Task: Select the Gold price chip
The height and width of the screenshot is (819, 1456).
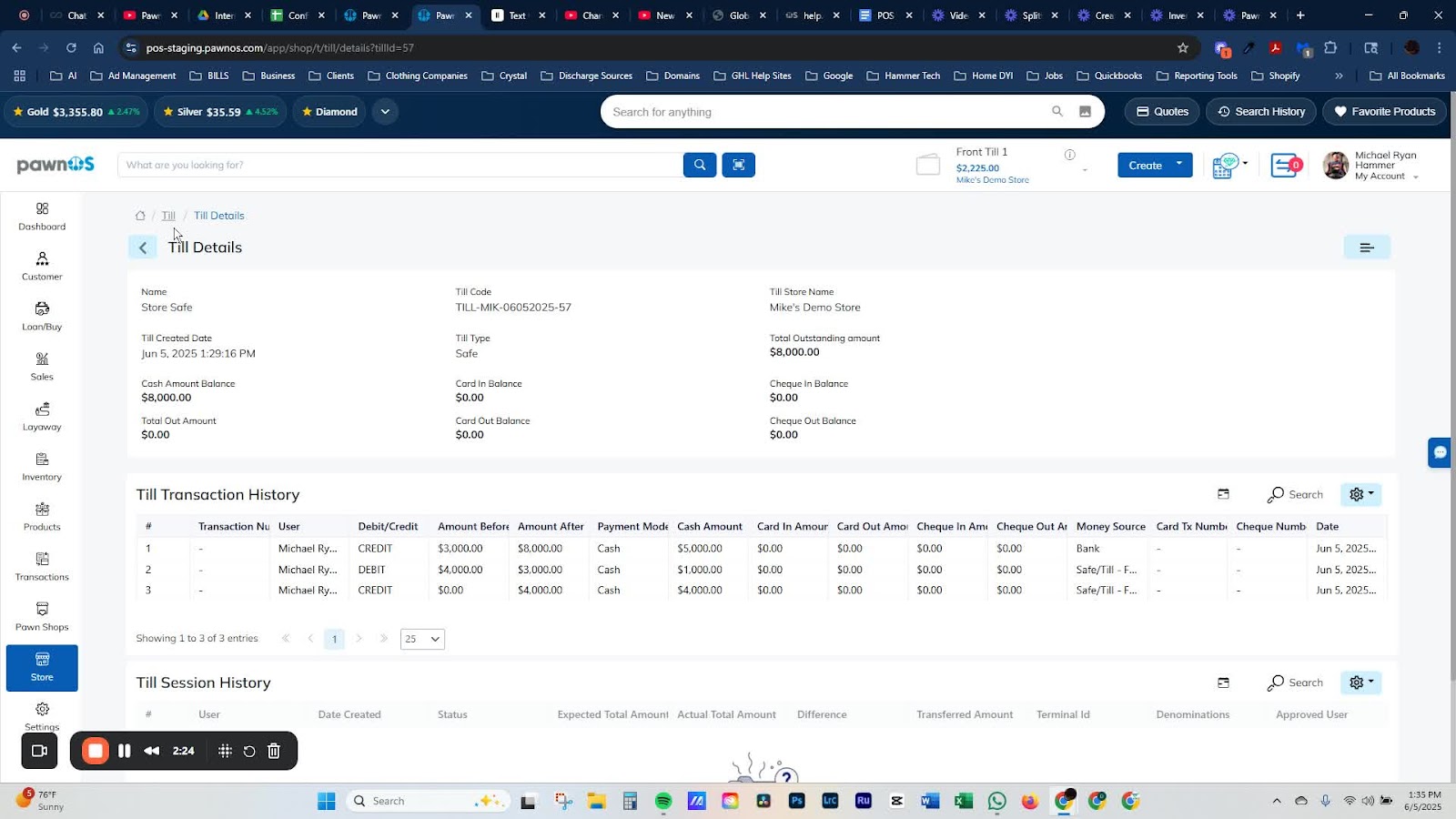Action: click(x=76, y=112)
